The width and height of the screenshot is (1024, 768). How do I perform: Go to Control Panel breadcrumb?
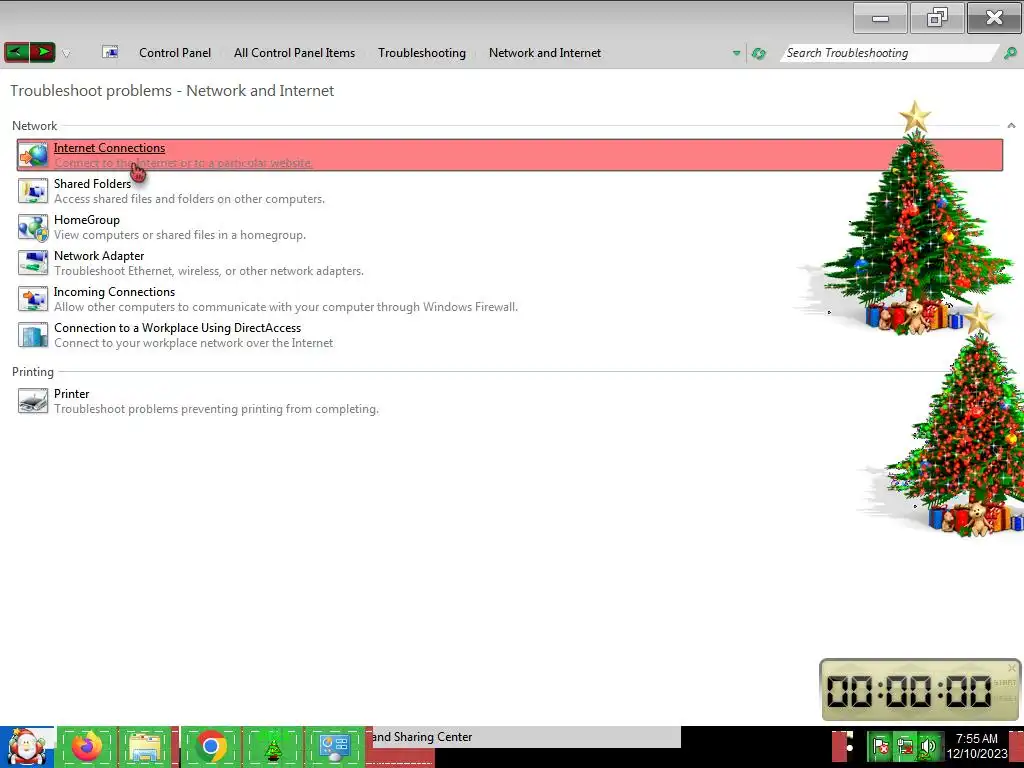point(175,53)
